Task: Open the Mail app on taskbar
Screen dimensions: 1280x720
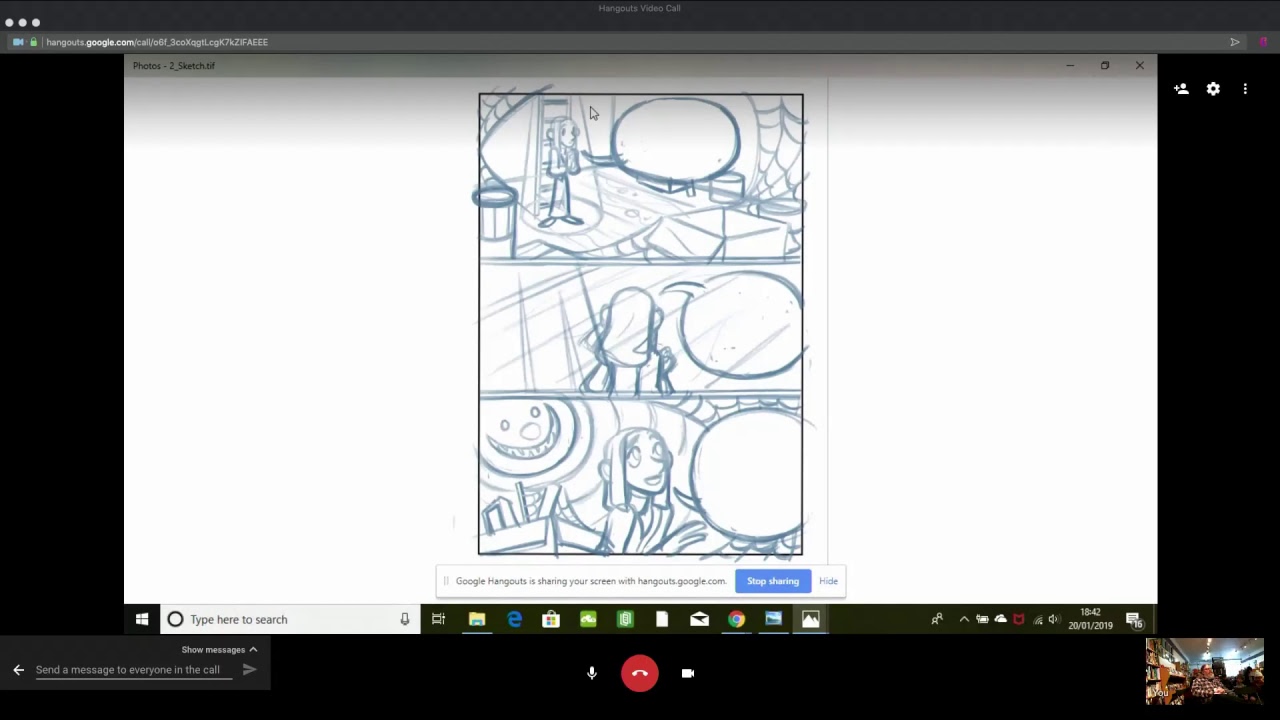Action: coord(699,619)
